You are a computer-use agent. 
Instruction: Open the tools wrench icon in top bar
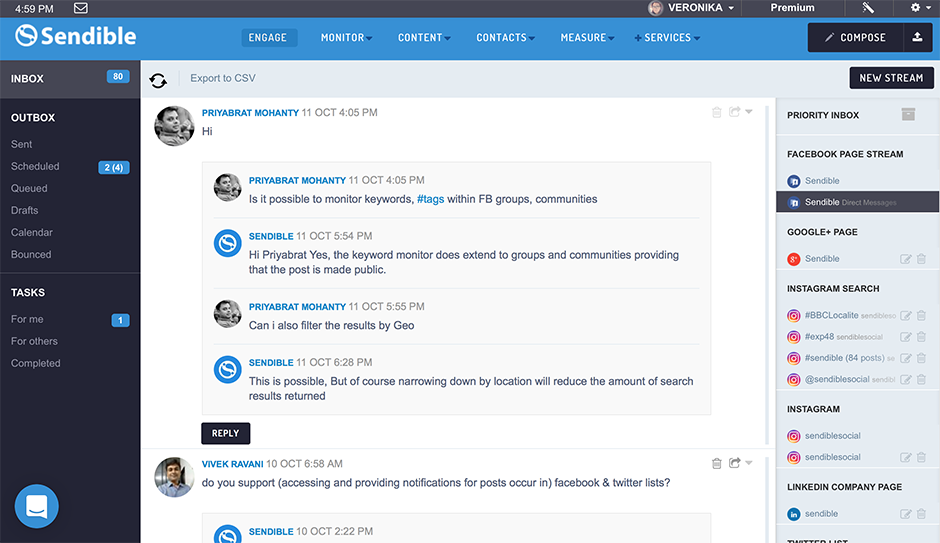click(868, 8)
